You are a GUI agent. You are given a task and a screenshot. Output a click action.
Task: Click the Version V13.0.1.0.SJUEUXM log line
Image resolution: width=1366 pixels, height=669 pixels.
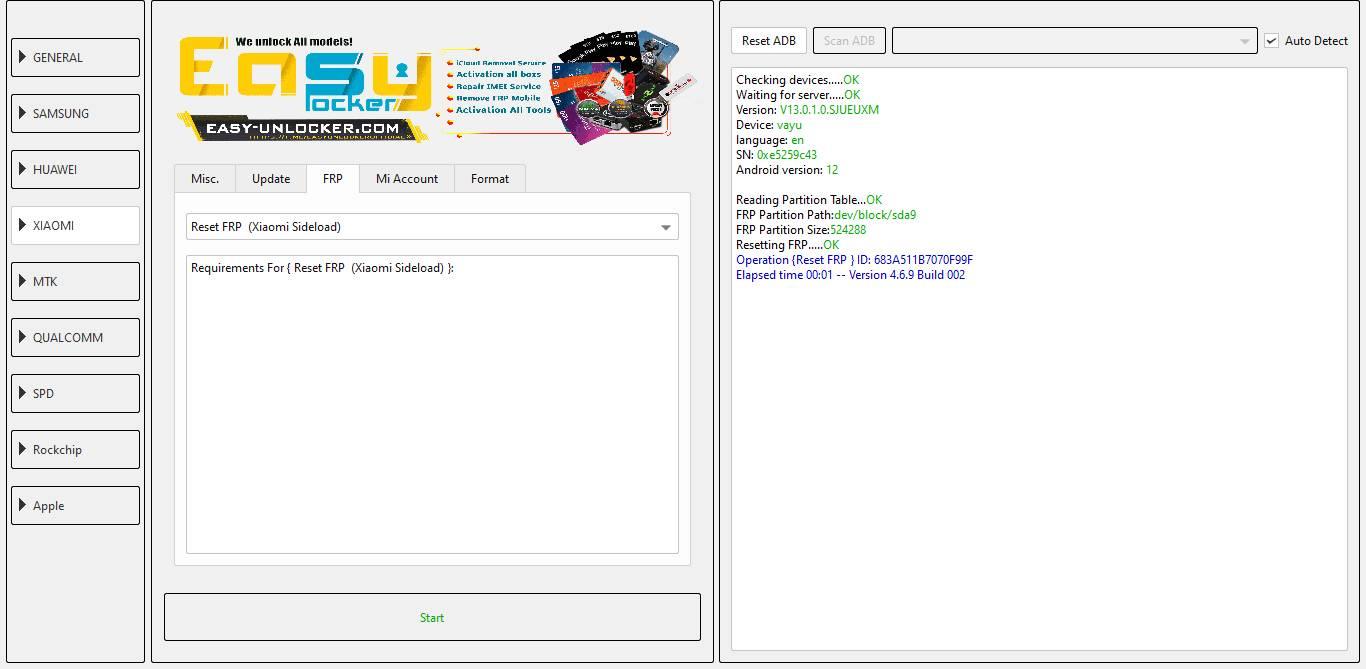coord(807,110)
